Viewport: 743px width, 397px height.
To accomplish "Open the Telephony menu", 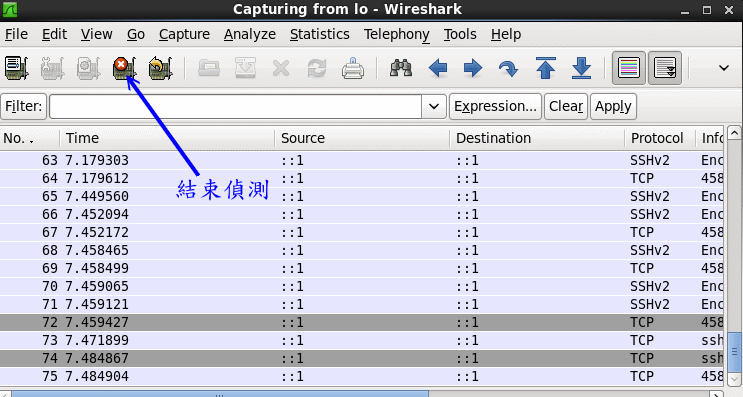I will tap(397, 34).
